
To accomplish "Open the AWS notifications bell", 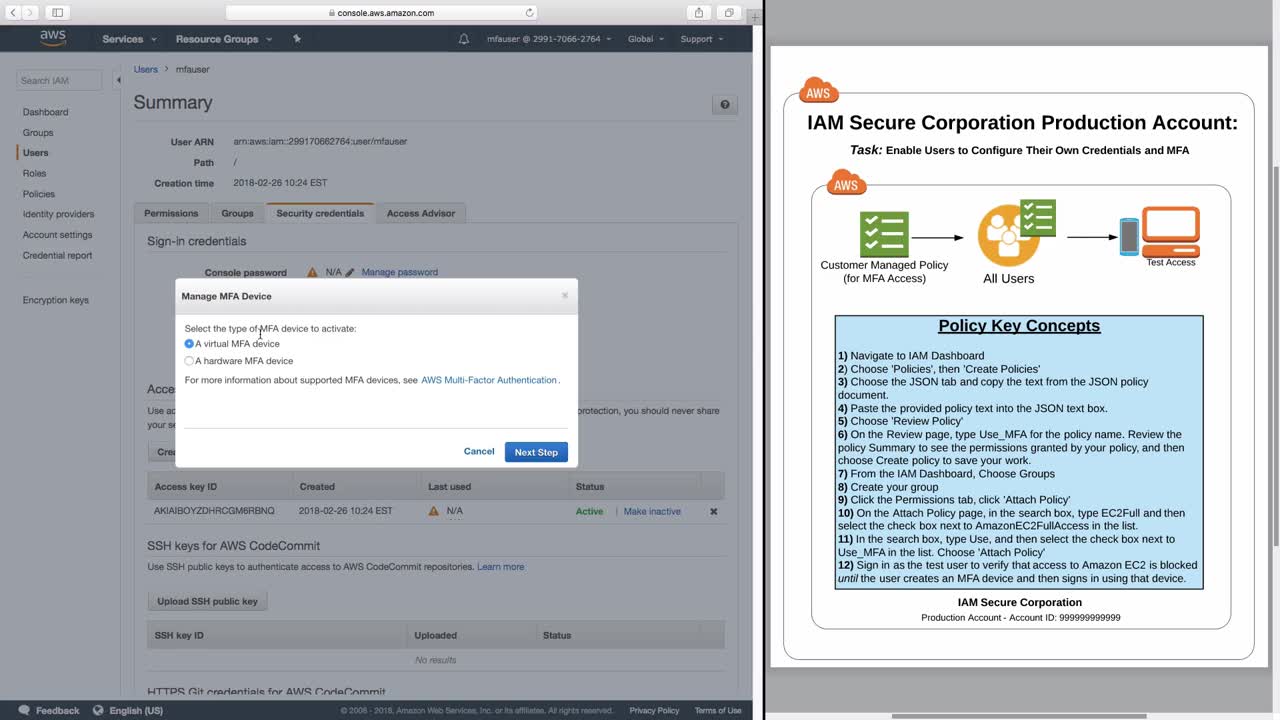I will click(463, 39).
